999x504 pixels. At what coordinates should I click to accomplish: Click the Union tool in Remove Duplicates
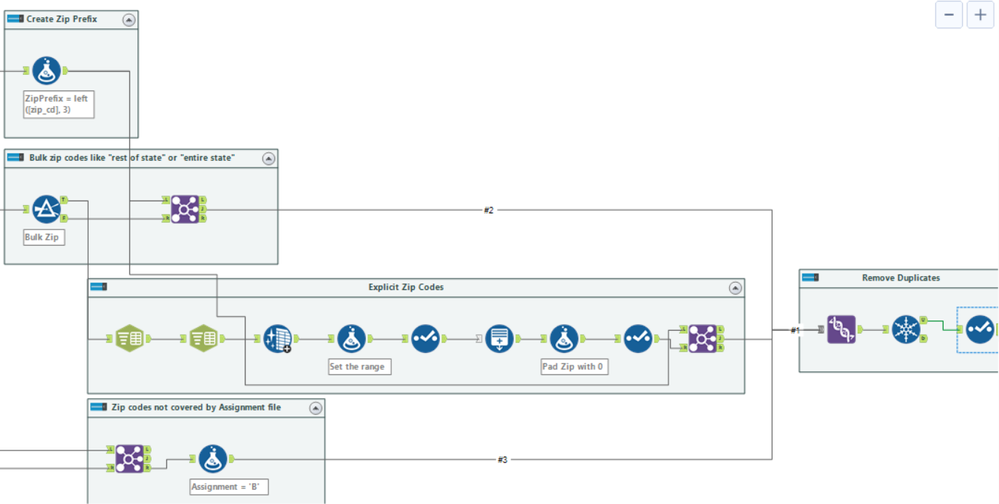coord(841,329)
